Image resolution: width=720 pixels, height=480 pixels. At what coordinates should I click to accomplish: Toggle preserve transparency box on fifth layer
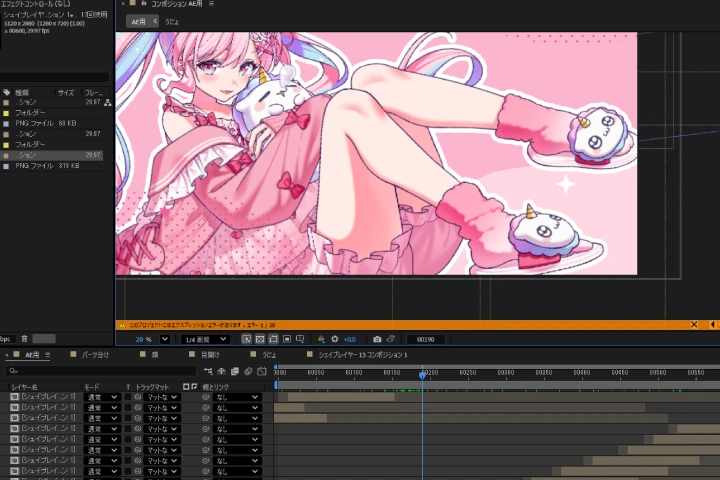128,439
